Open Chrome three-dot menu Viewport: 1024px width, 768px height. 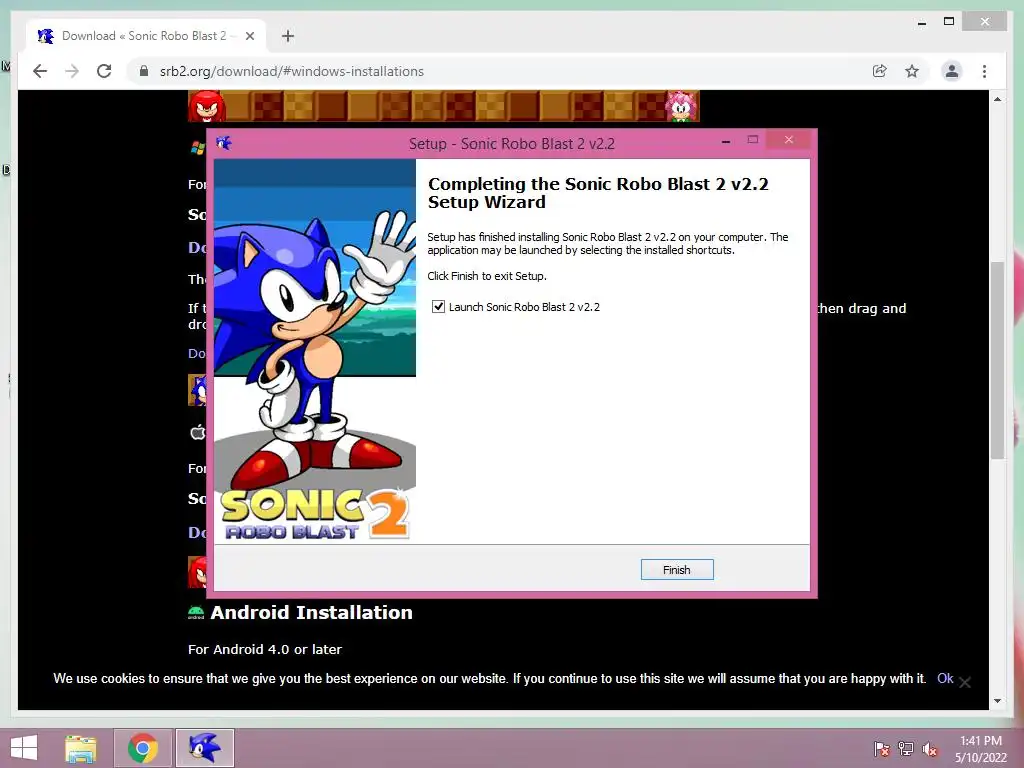(x=984, y=71)
